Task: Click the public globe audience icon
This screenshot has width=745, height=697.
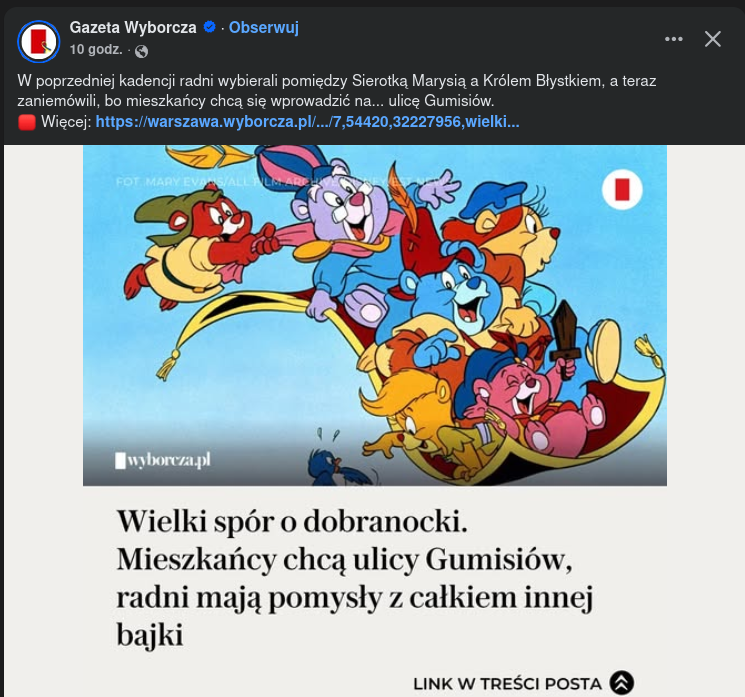Action: (x=141, y=51)
